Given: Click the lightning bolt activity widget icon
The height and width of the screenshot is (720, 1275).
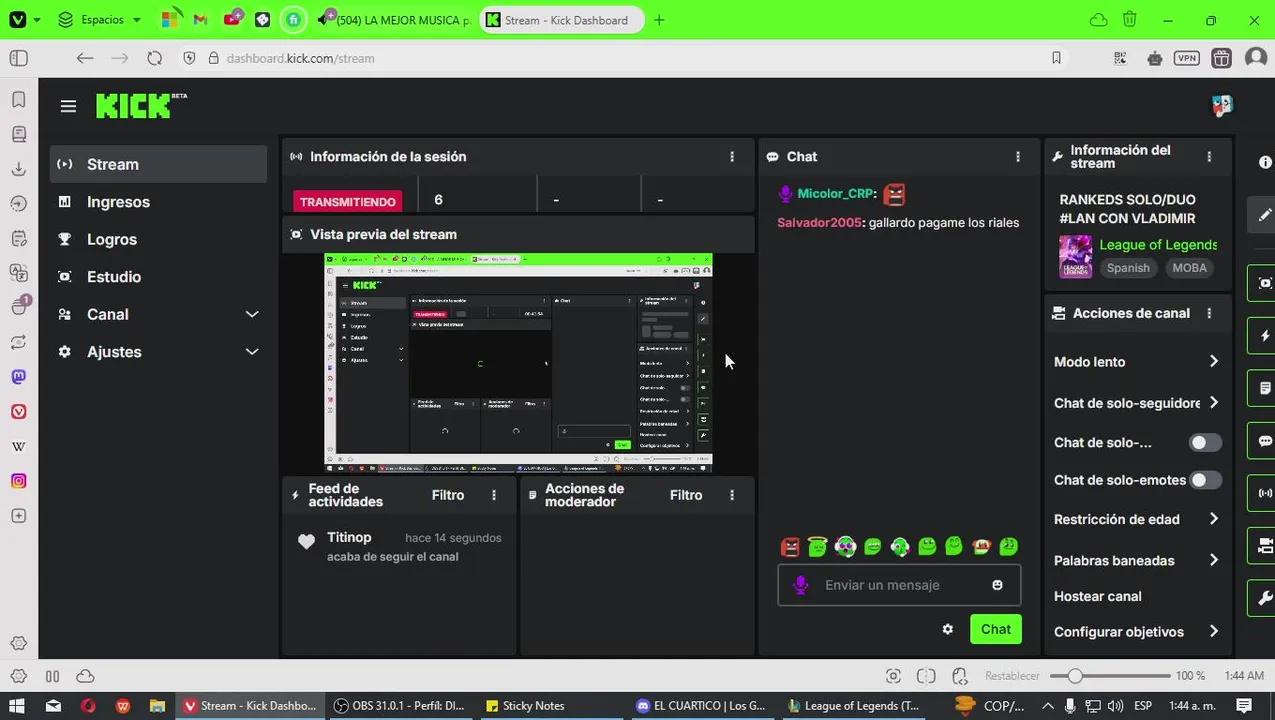Looking at the screenshot, I should pyautogui.click(x=1264, y=336).
